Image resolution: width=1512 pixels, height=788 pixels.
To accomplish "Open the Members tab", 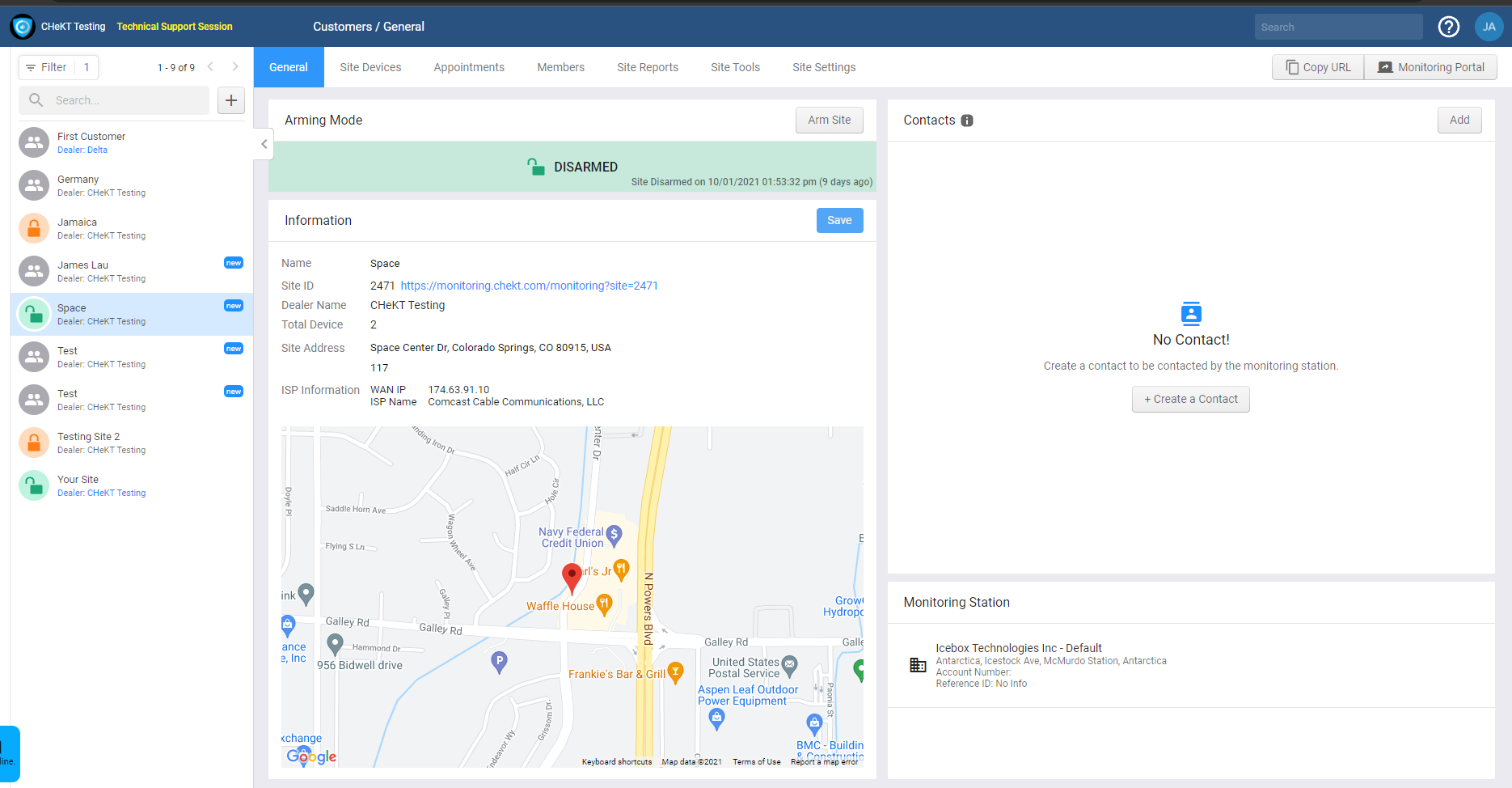I will coord(560,67).
